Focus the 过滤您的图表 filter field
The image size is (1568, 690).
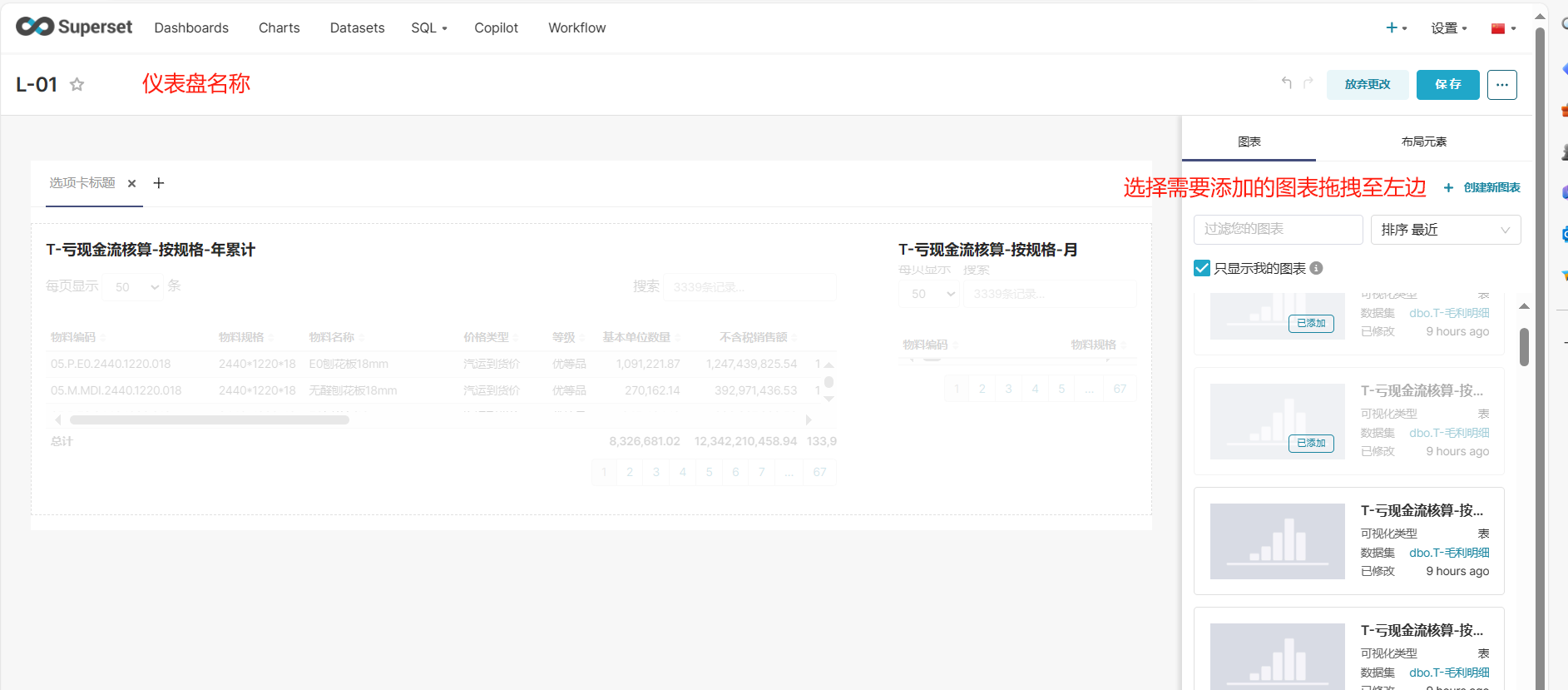pyautogui.click(x=1278, y=230)
